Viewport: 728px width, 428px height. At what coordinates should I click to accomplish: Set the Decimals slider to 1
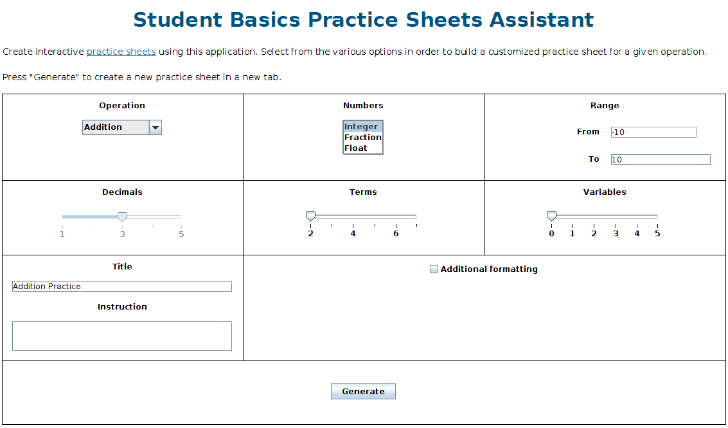[63, 216]
